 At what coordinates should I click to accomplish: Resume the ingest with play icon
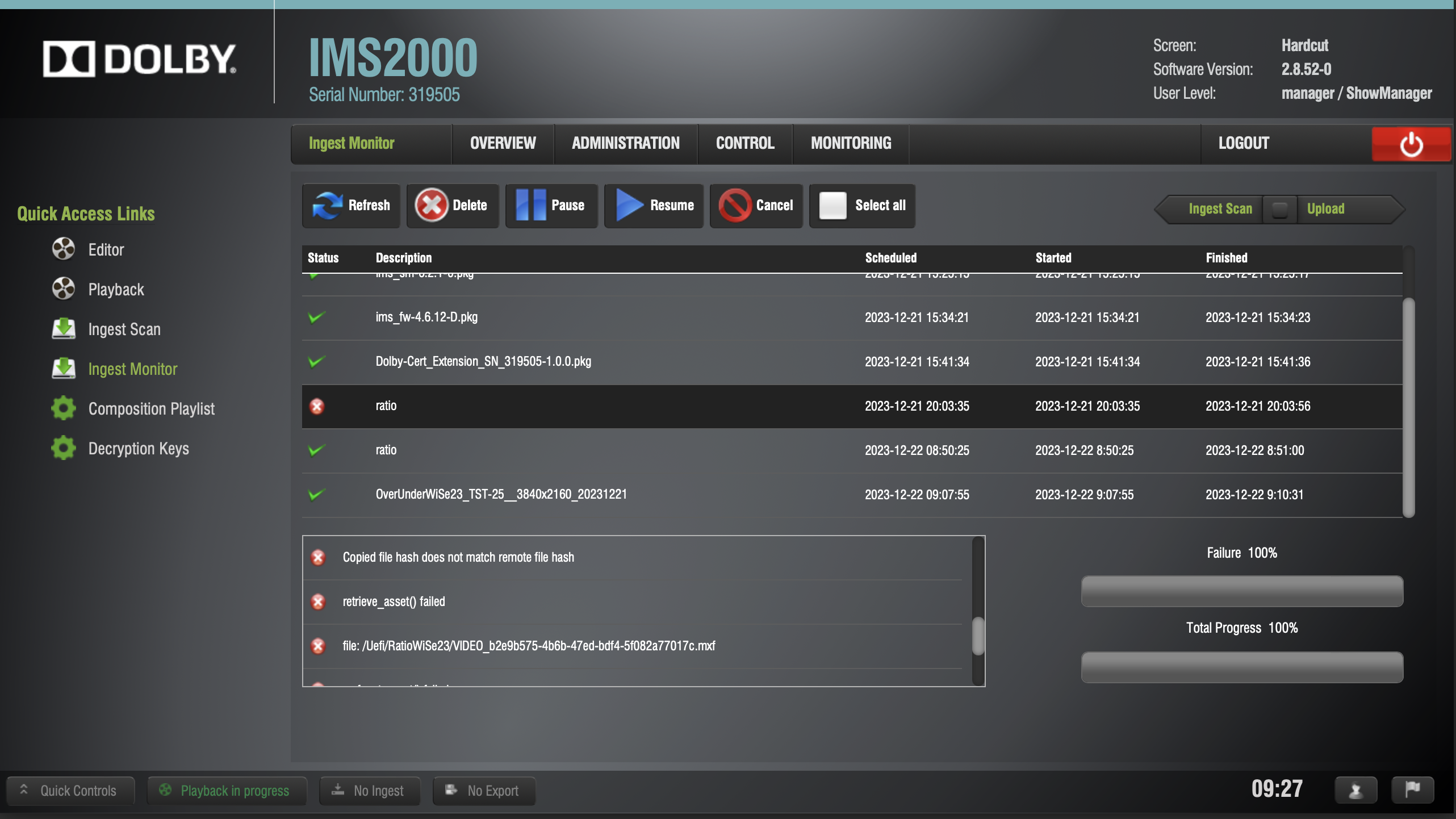pos(653,206)
